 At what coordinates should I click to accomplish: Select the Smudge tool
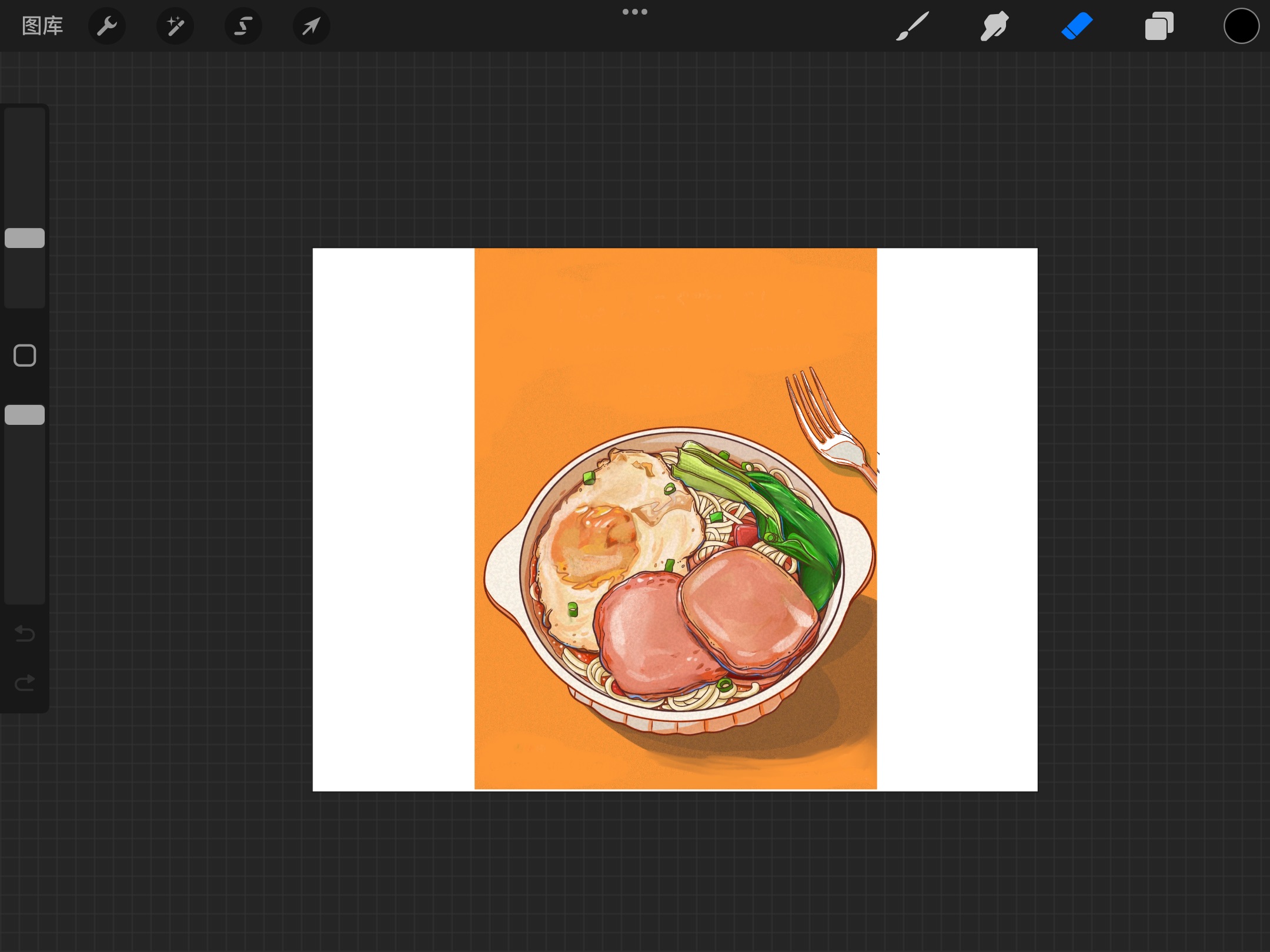point(995,26)
